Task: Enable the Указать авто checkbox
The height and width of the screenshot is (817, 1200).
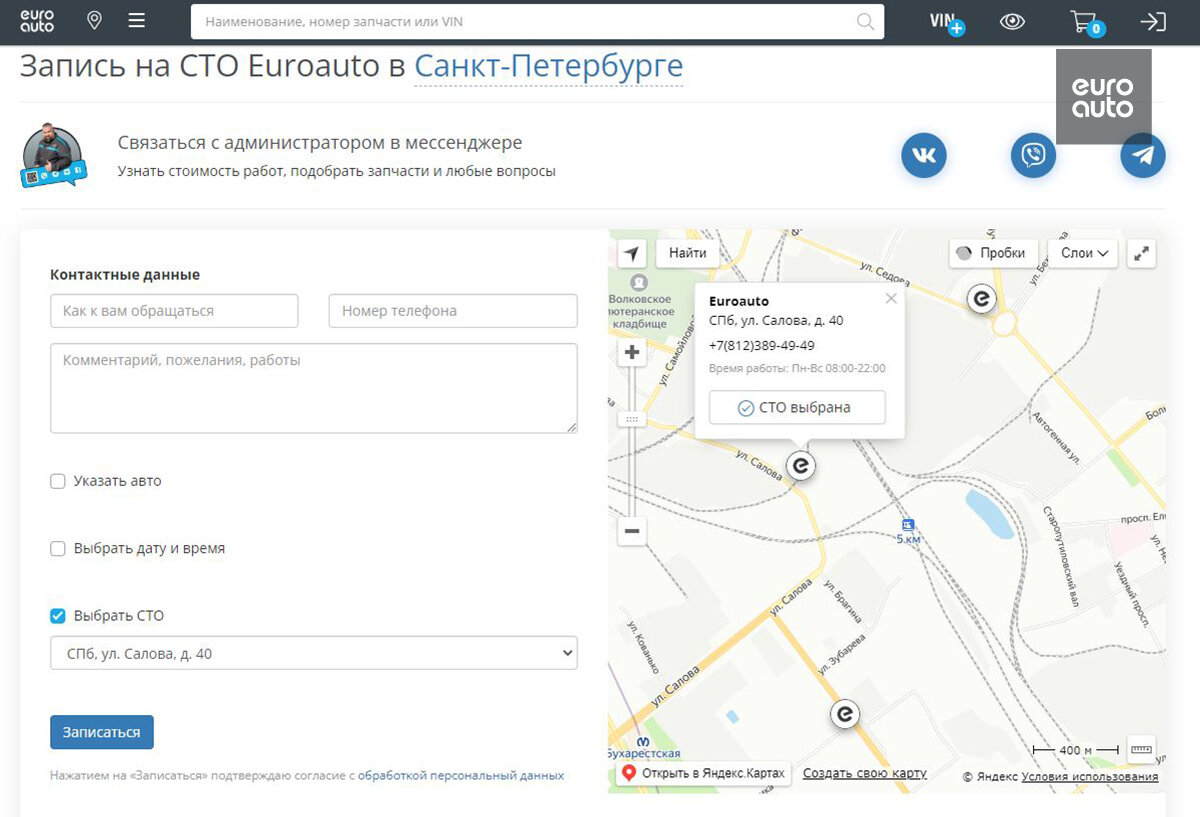Action: [58, 481]
